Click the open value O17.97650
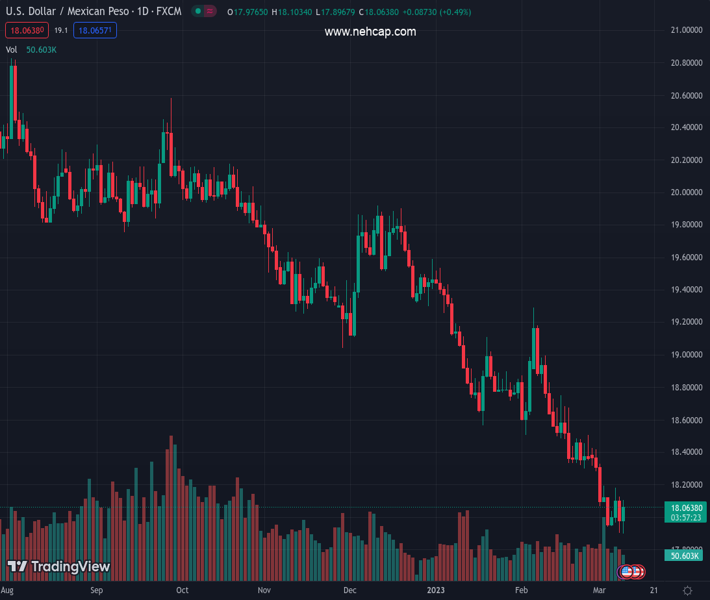Screen dimensions: 710x600 coord(248,12)
